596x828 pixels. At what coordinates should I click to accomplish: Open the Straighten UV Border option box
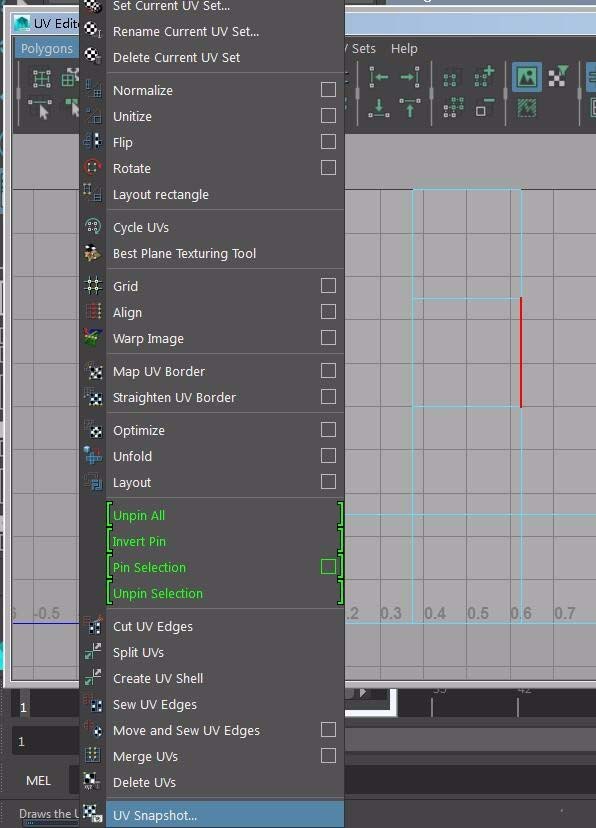point(328,397)
